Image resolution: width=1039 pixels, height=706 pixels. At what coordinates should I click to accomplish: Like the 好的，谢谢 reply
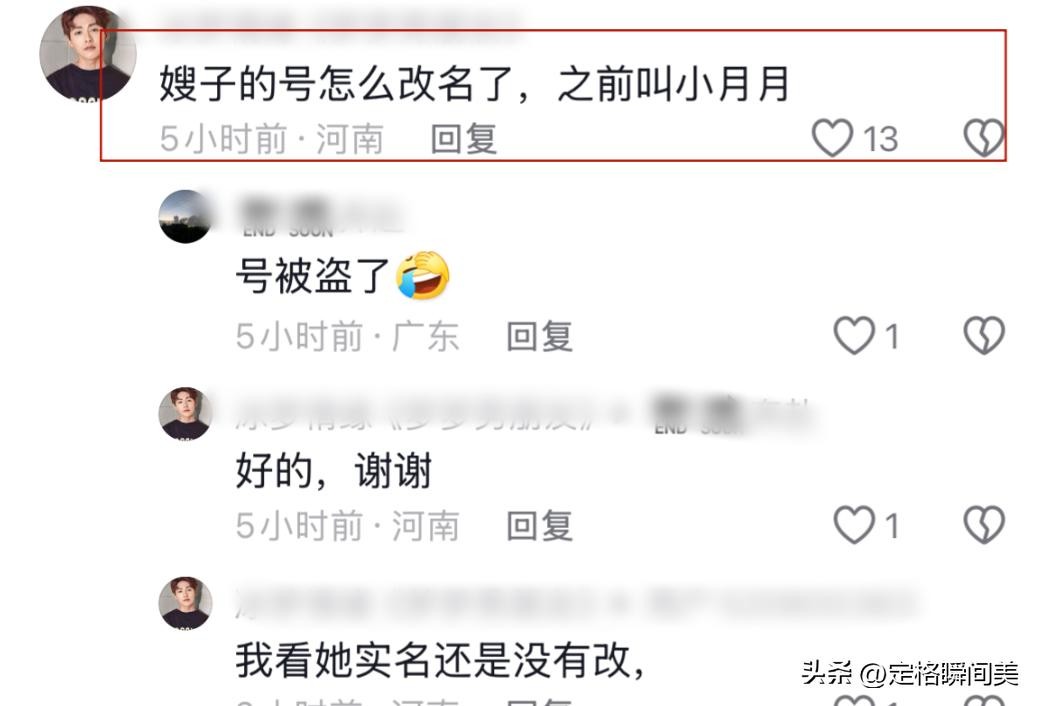[x=853, y=524]
